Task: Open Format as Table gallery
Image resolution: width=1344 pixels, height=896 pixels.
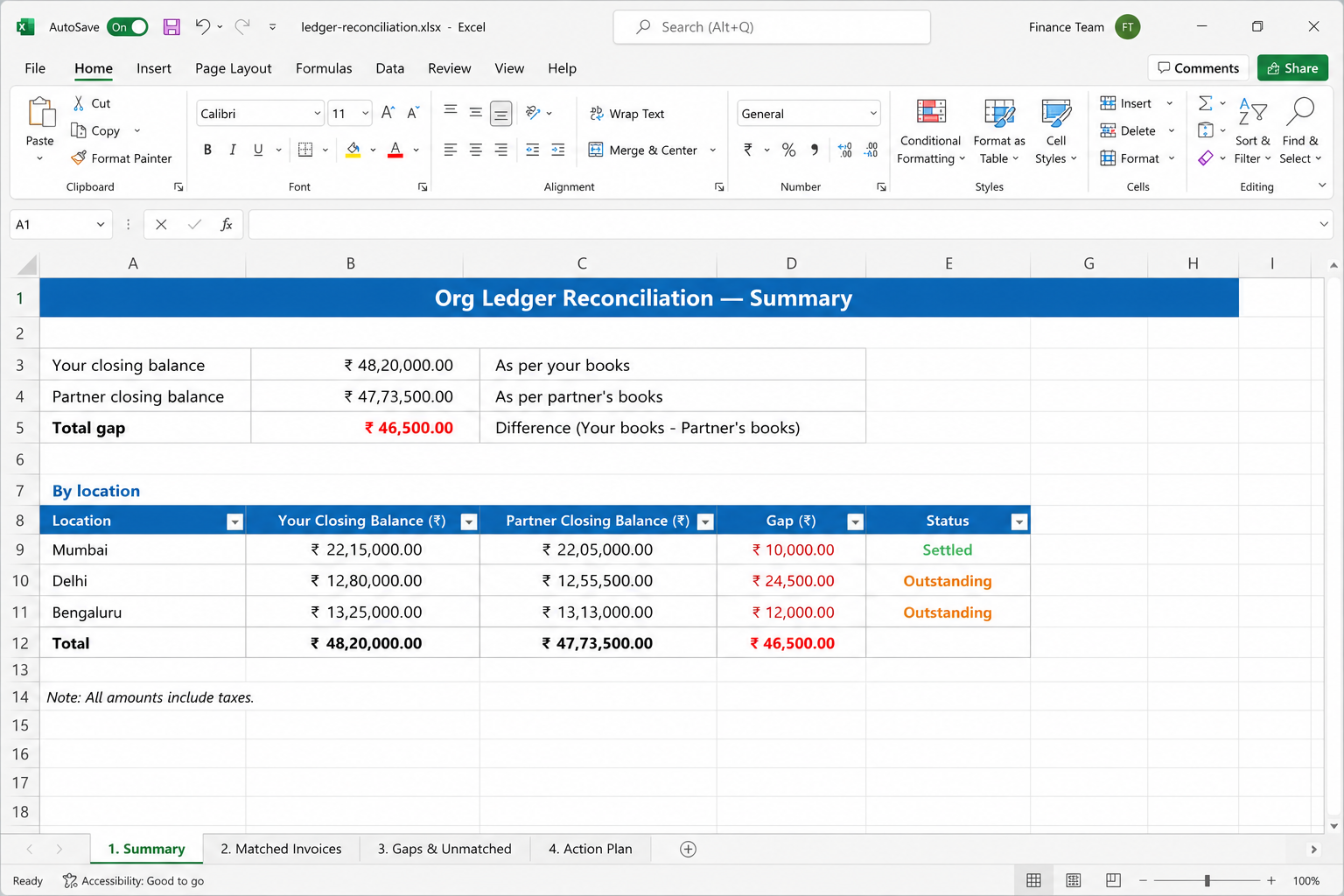Action: (999, 131)
